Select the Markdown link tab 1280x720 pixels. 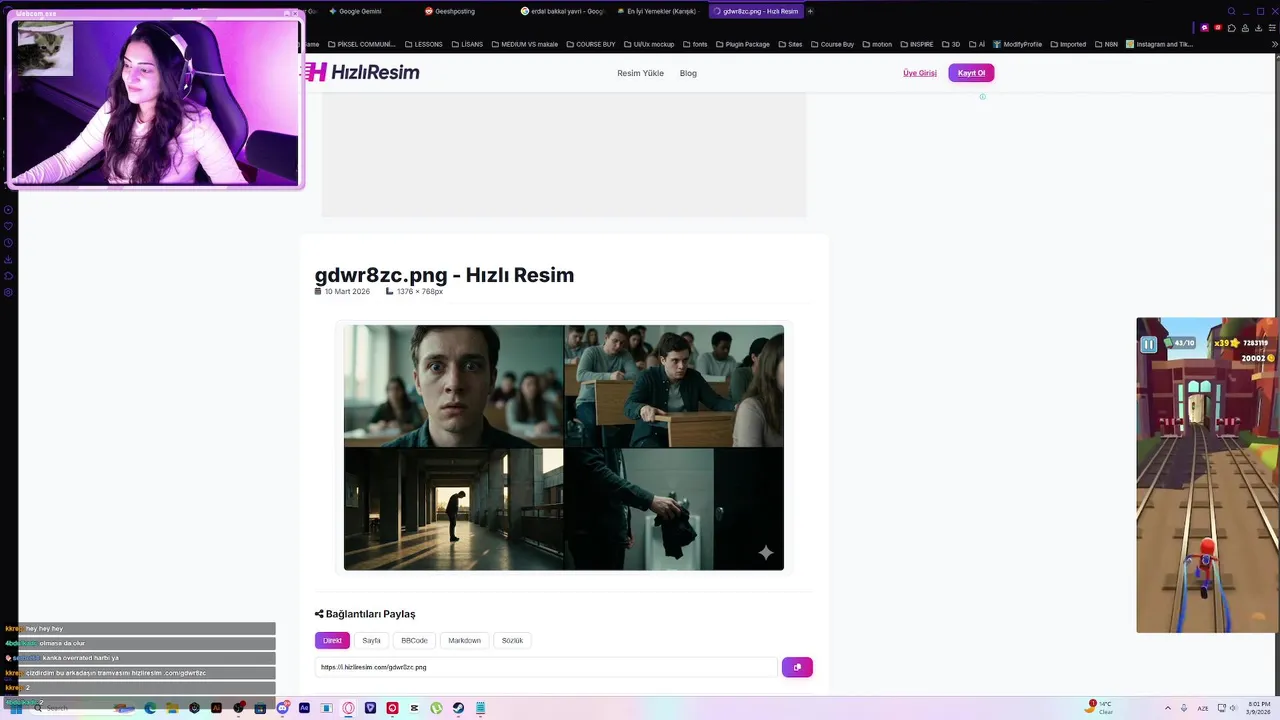pyautogui.click(x=464, y=640)
